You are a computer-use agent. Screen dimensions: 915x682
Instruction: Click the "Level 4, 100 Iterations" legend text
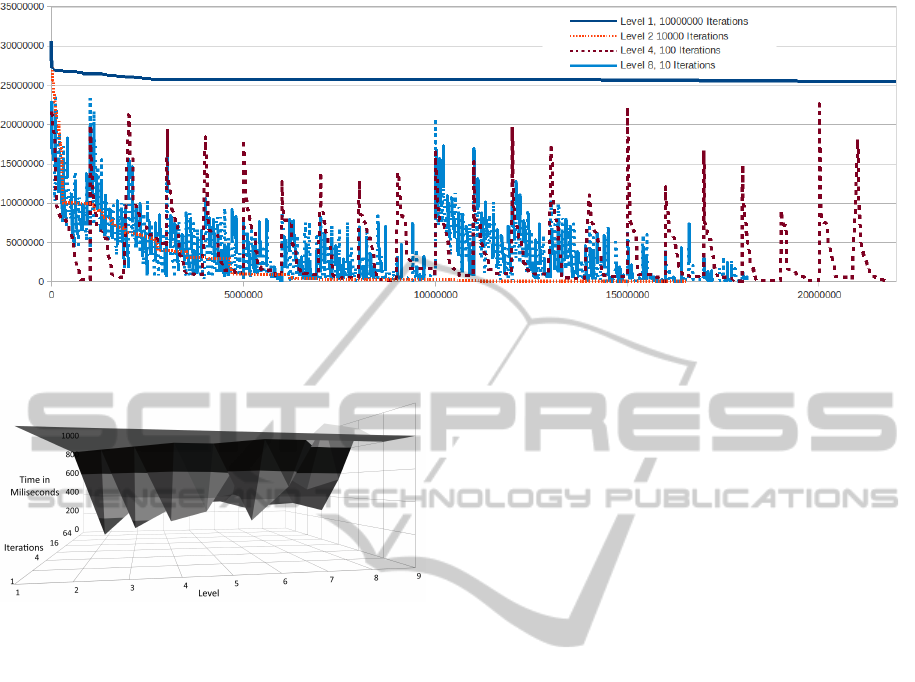point(669,50)
